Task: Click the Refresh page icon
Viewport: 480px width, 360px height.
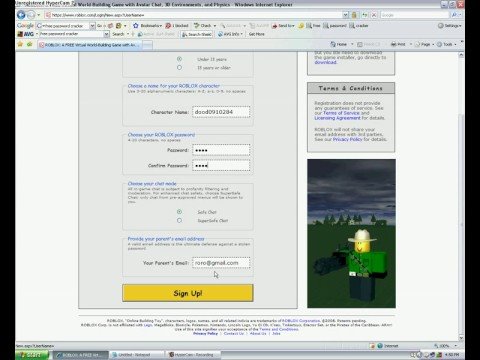Action: (365, 15)
